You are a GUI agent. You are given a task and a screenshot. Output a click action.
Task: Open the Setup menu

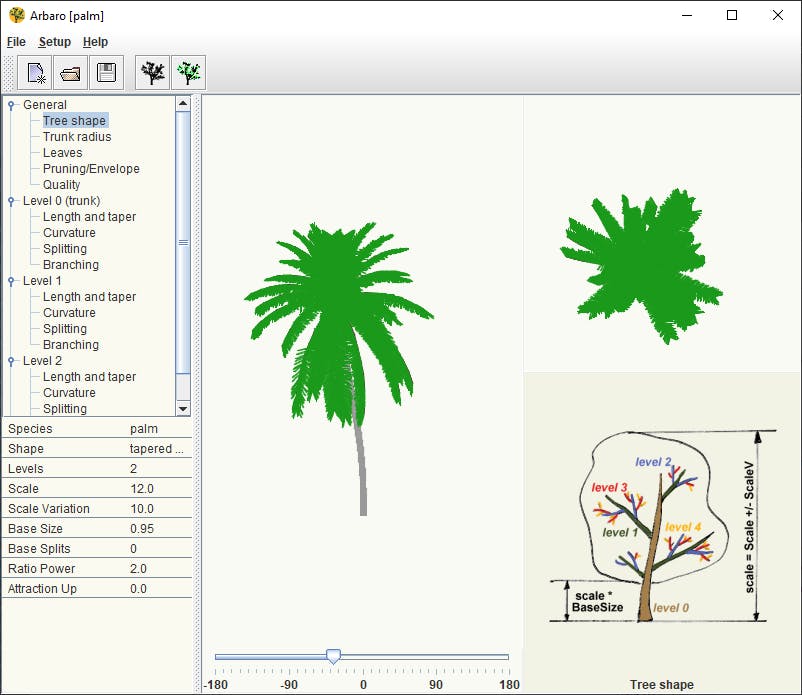point(55,42)
